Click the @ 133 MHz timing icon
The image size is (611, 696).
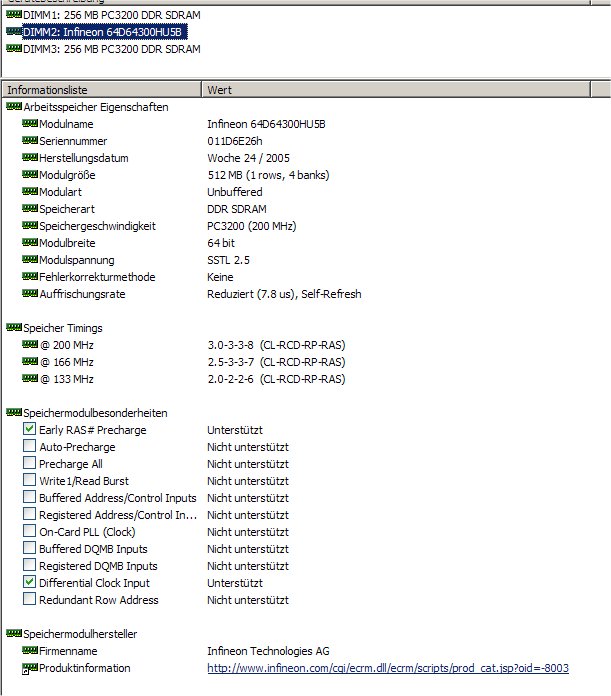[x=30, y=378]
